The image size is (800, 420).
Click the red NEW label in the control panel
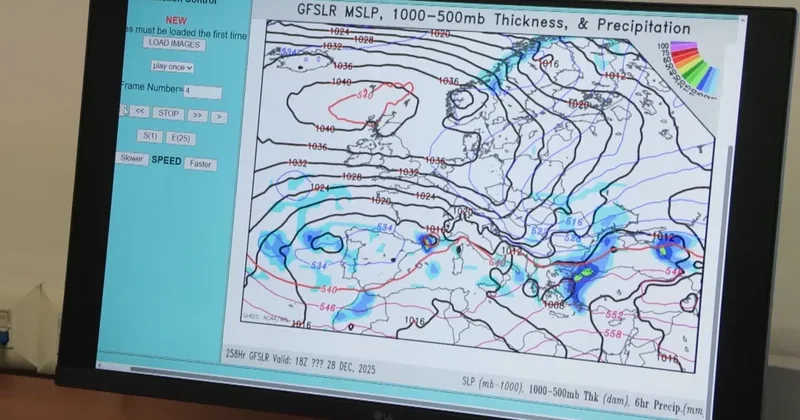click(175, 19)
